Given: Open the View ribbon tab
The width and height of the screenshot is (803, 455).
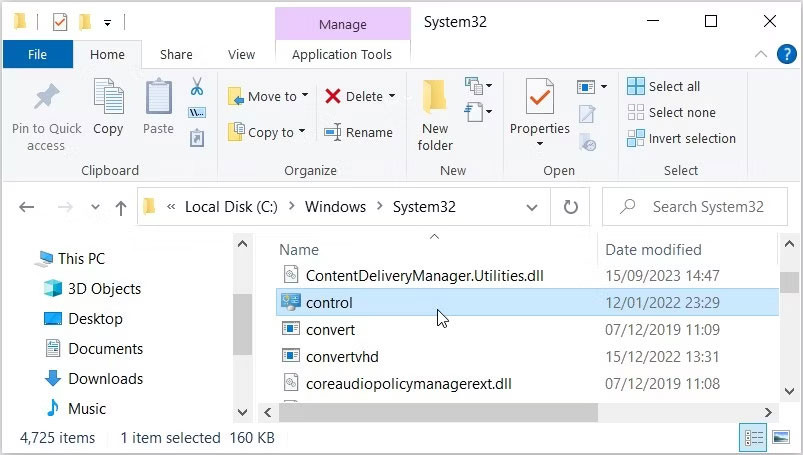Looking at the screenshot, I should point(241,55).
